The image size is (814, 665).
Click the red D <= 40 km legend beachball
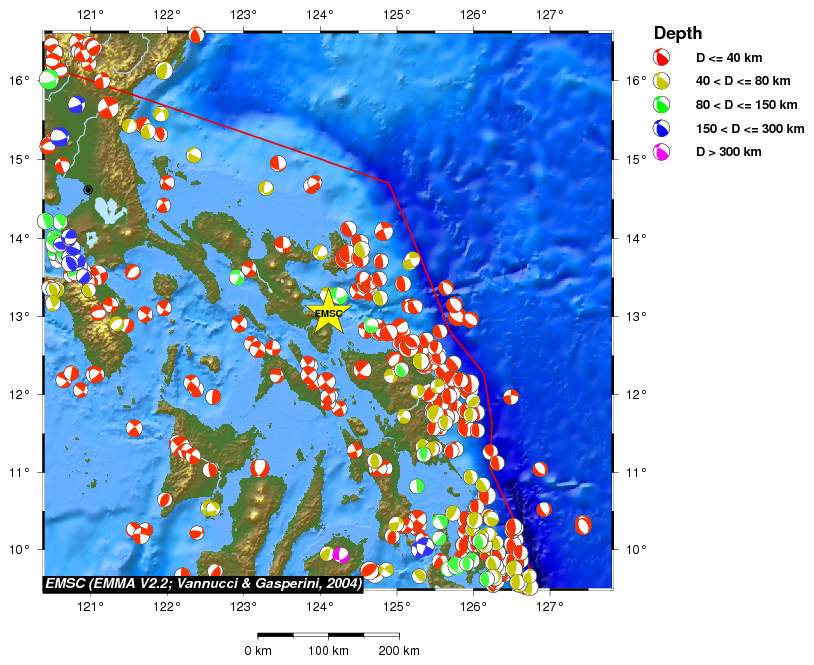(x=661, y=57)
